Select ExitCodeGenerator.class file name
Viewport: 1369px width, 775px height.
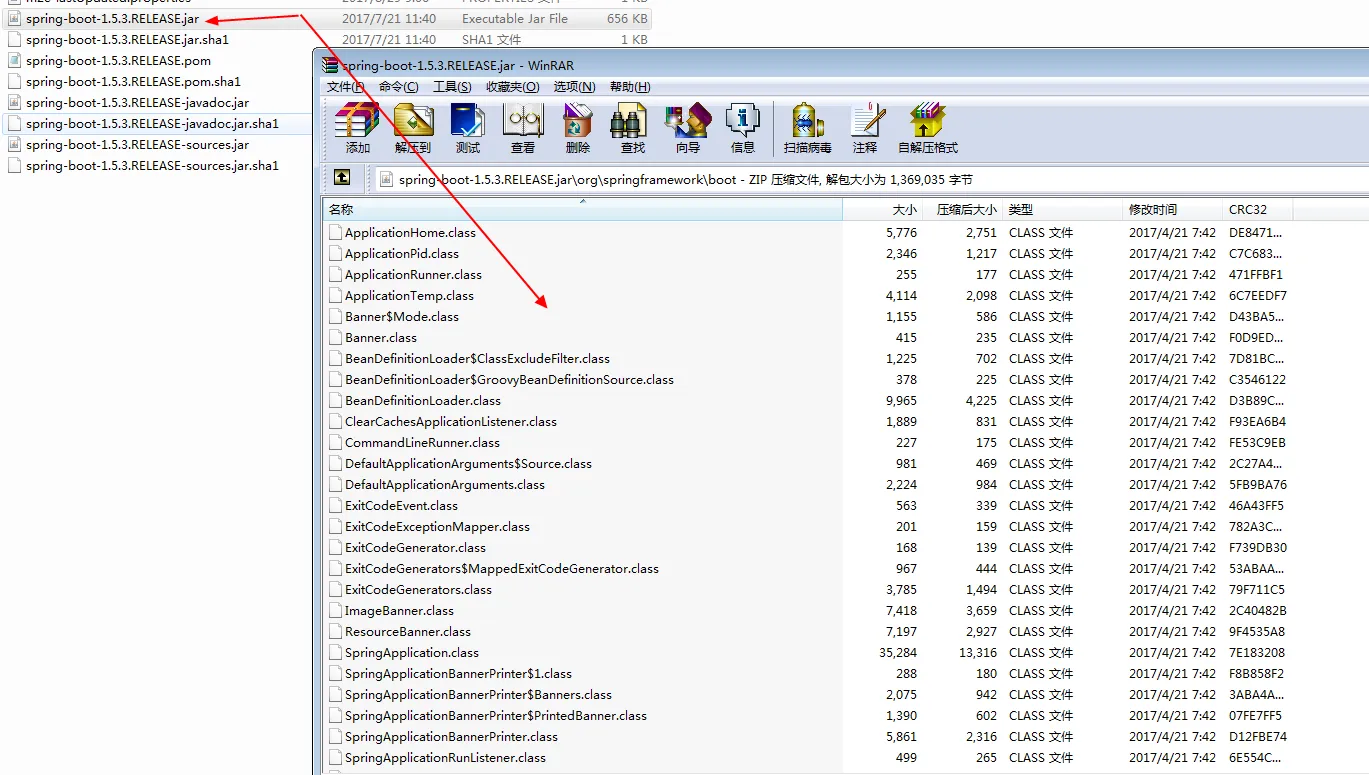click(415, 548)
